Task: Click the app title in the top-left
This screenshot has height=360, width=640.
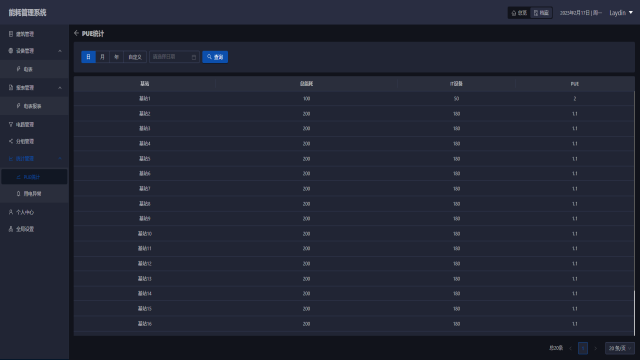Action: 27,13
